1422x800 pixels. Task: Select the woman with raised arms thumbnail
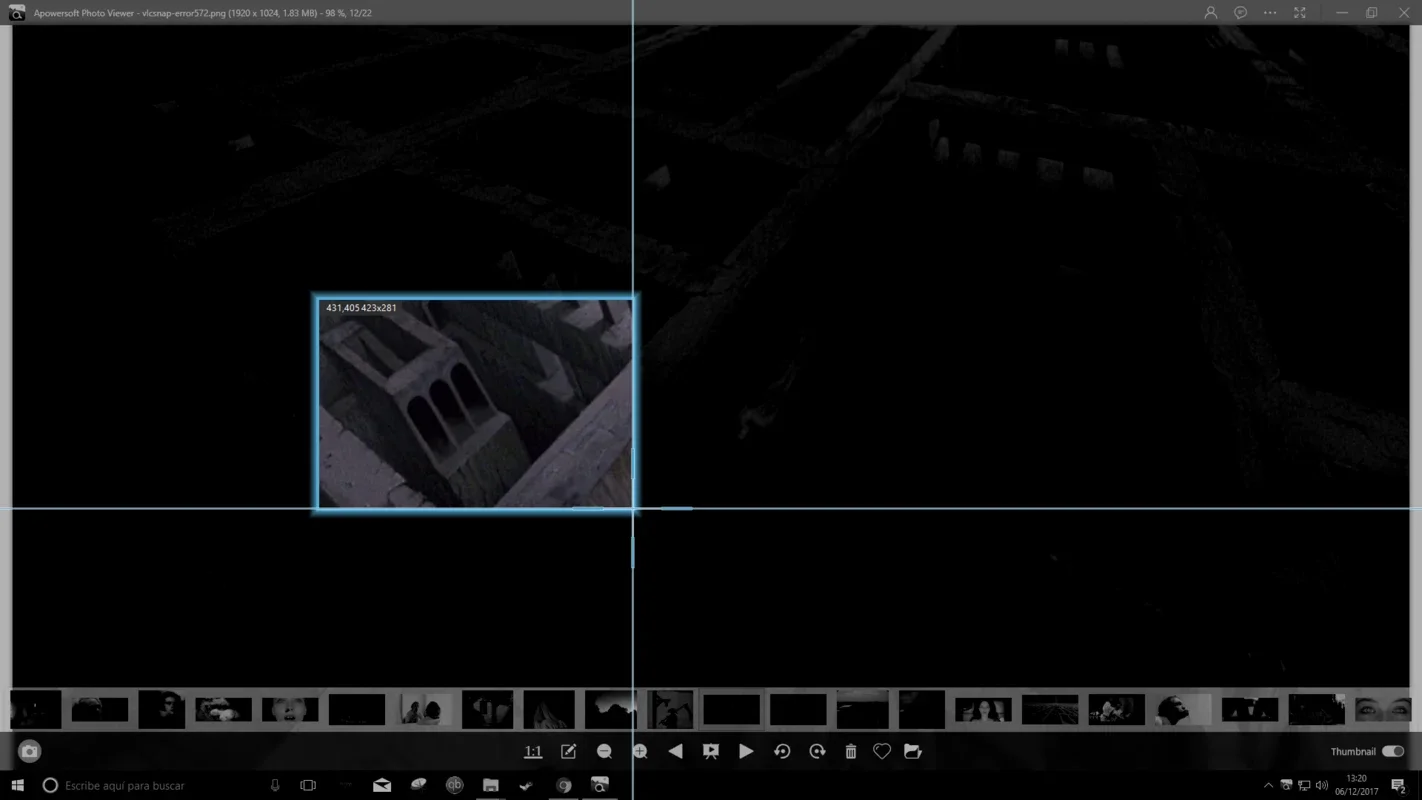(x=983, y=710)
